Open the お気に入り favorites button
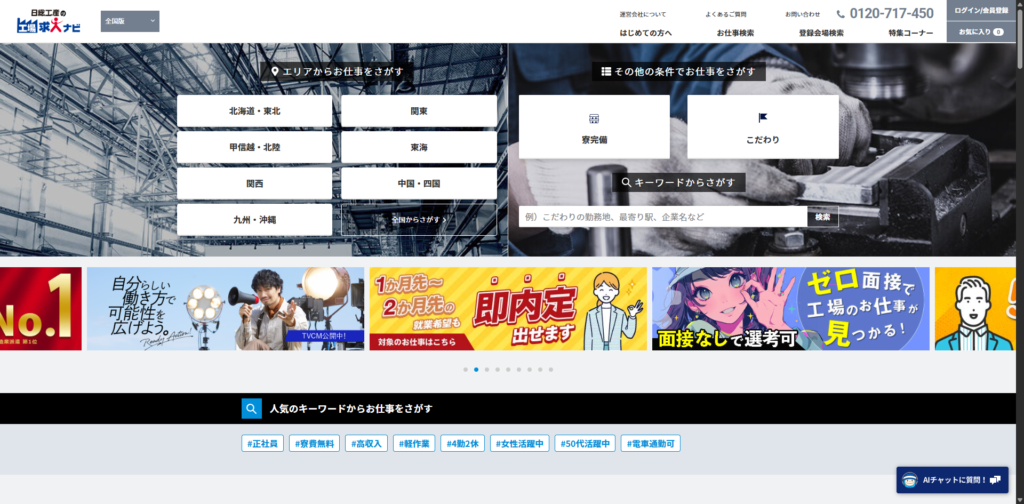The width and height of the screenshot is (1024, 504). [981, 32]
